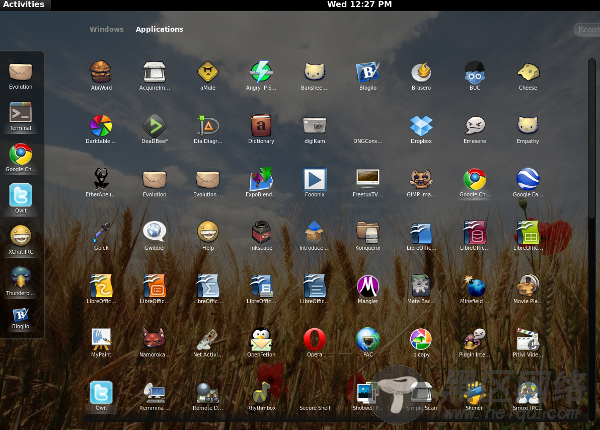Image resolution: width=600 pixels, height=430 pixels.
Task: Launch Empathy chat client
Action: click(x=528, y=129)
